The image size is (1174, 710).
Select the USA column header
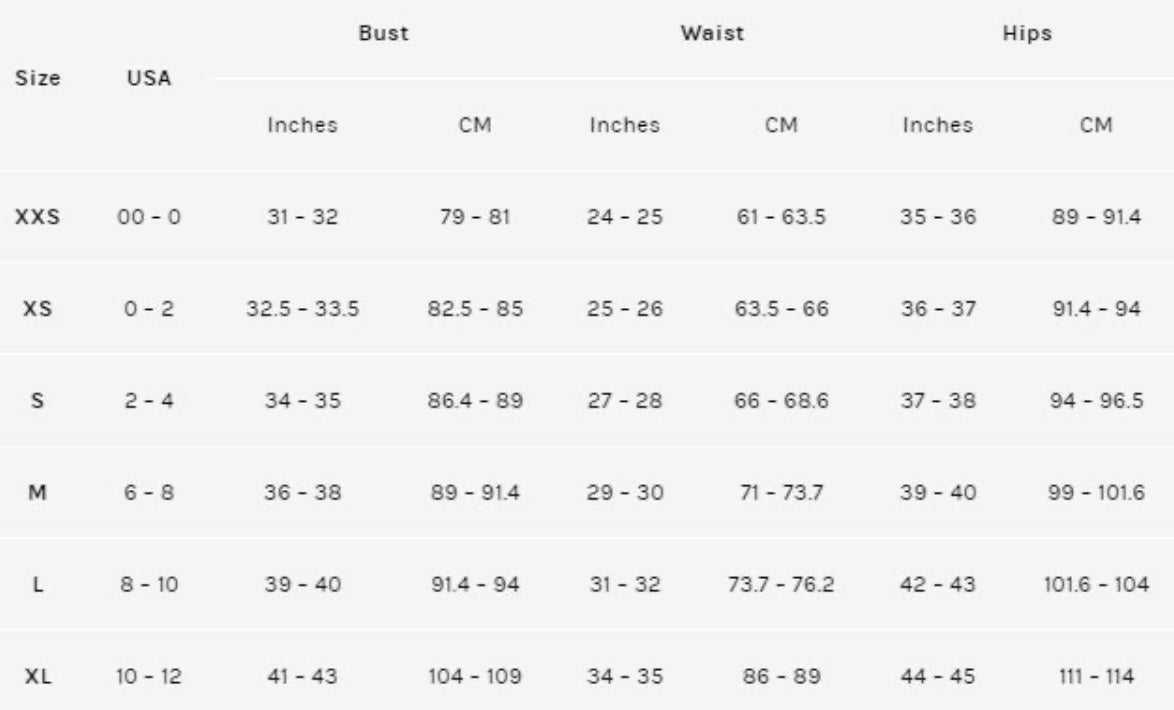click(149, 78)
